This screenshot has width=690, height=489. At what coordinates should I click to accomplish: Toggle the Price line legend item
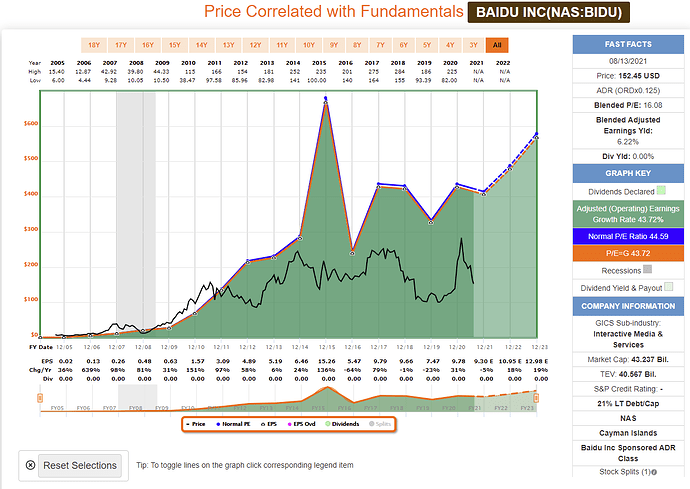tap(196, 424)
